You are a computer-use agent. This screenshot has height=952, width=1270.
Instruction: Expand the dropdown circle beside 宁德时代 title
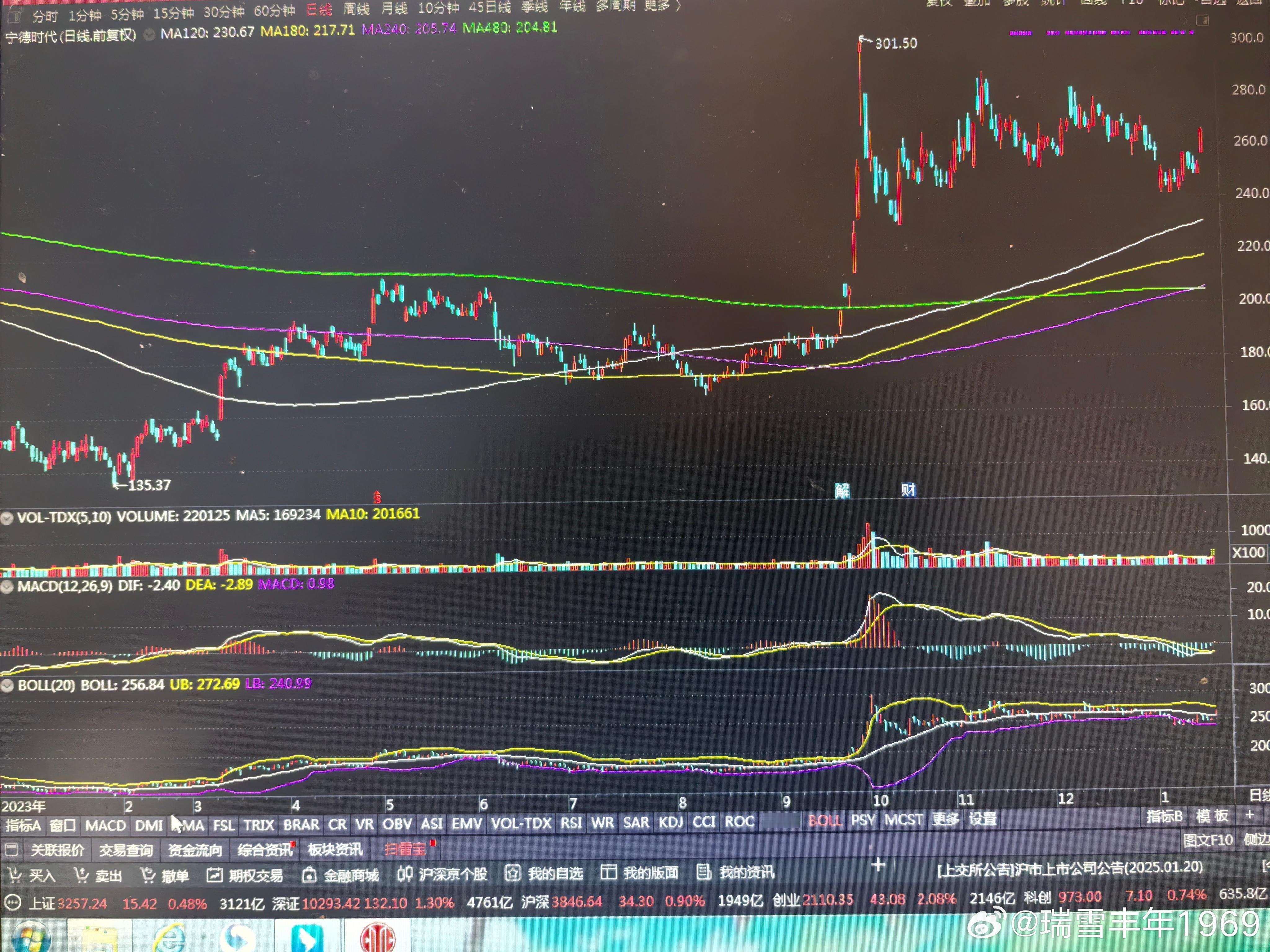[x=149, y=34]
